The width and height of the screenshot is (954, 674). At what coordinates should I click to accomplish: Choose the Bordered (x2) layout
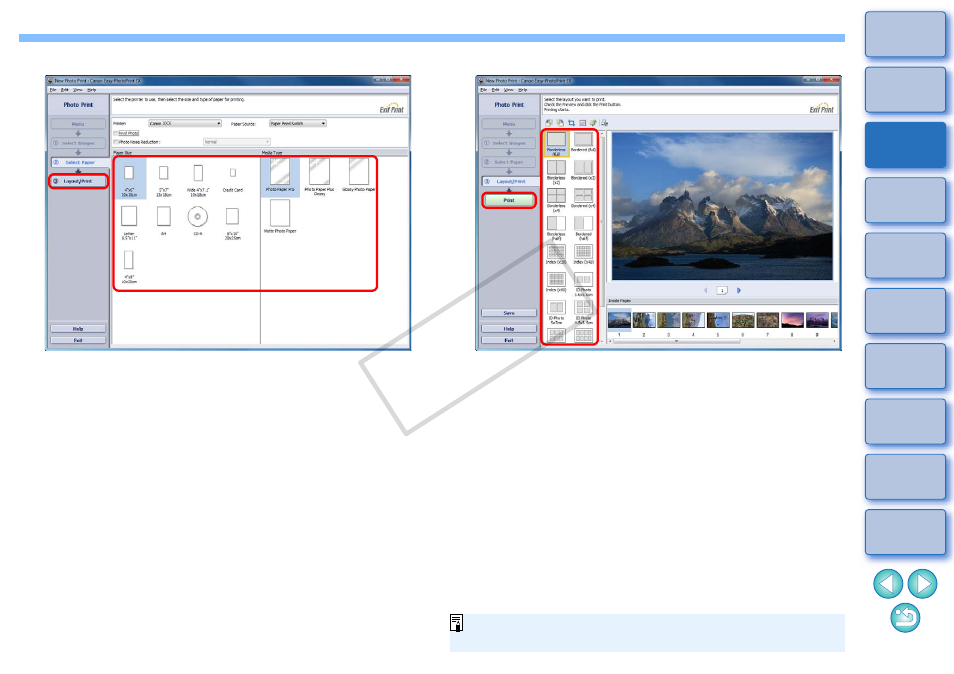(583, 168)
